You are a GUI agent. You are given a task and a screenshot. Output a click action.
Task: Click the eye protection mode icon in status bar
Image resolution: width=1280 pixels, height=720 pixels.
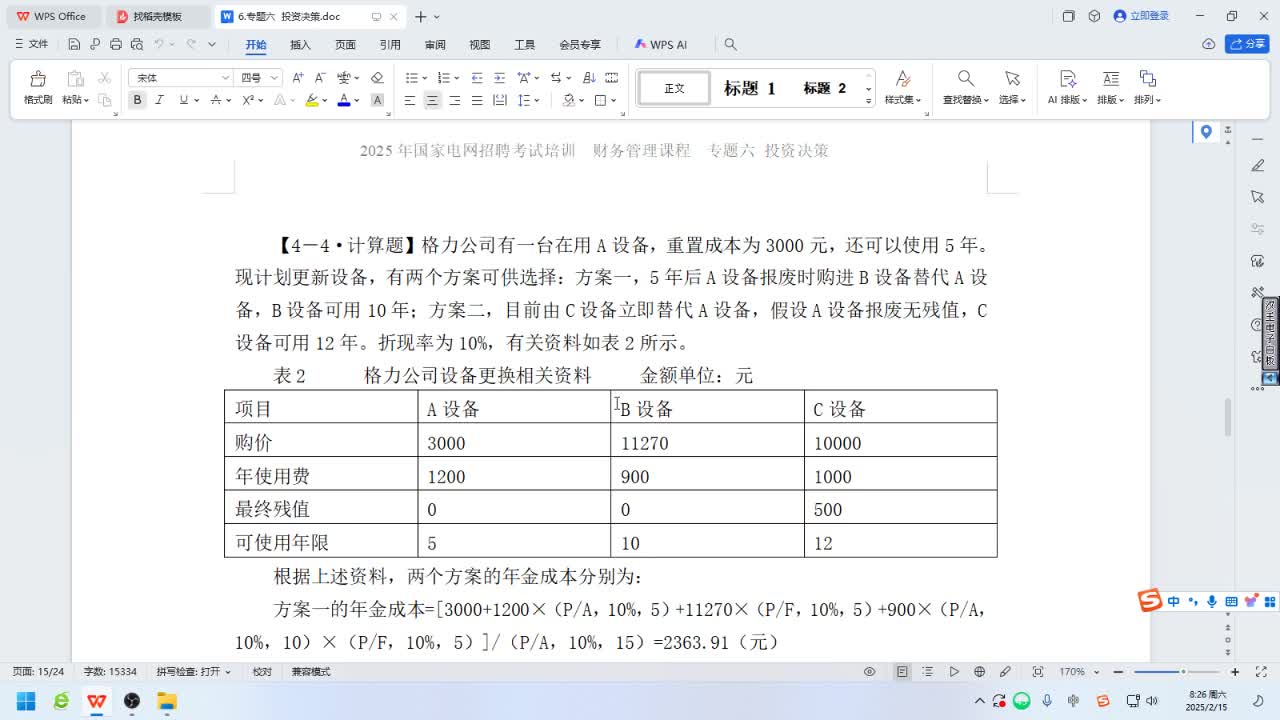[870, 672]
